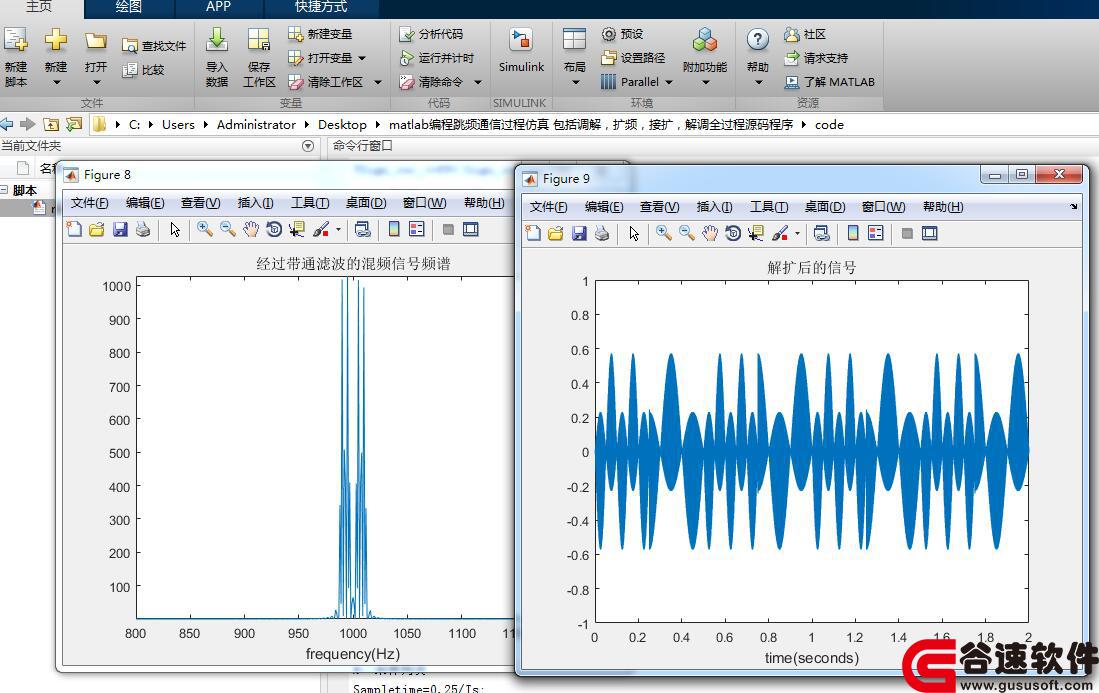Expand the Parallel dropdown arrow

click(669, 82)
